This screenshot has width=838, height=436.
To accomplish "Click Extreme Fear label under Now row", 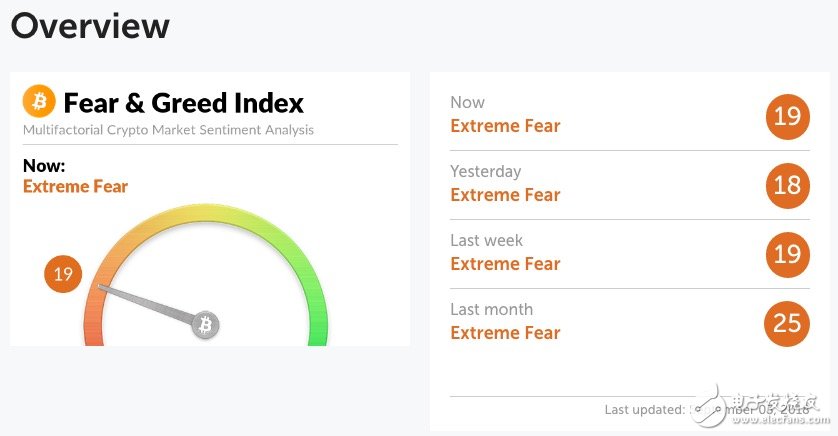I will [505, 126].
